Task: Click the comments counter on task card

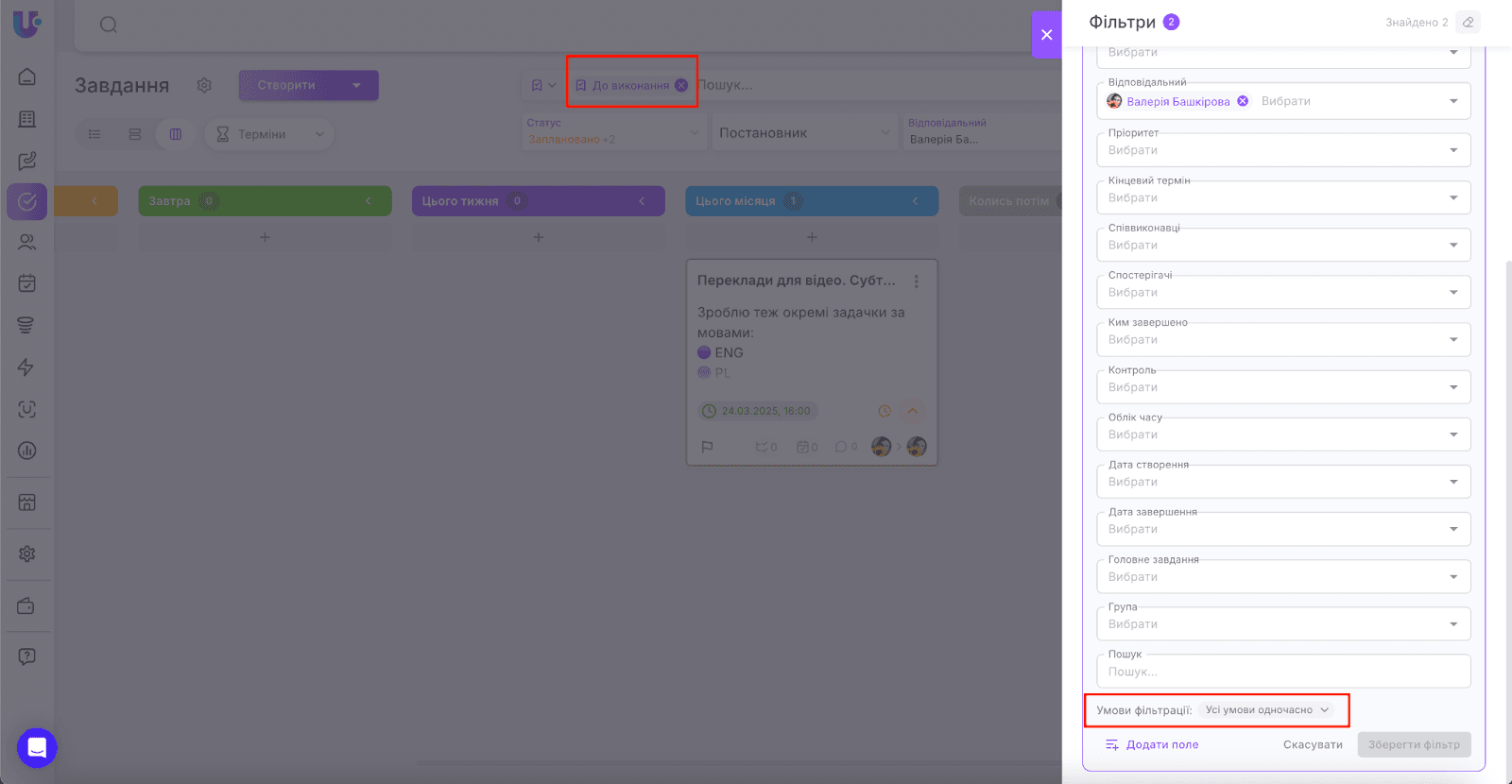Action: (x=846, y=447)
